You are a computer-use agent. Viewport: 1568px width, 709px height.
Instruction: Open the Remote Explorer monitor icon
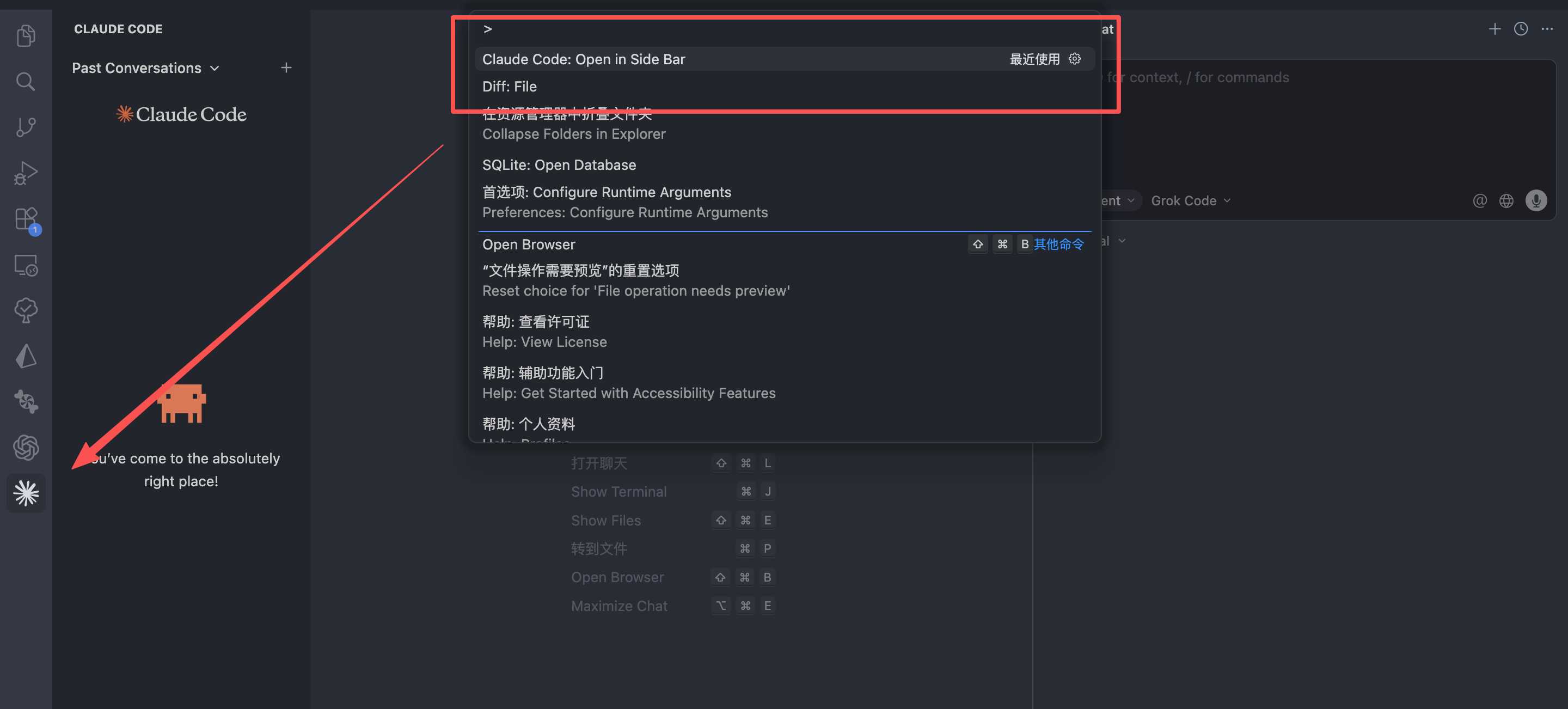(26, 265)
